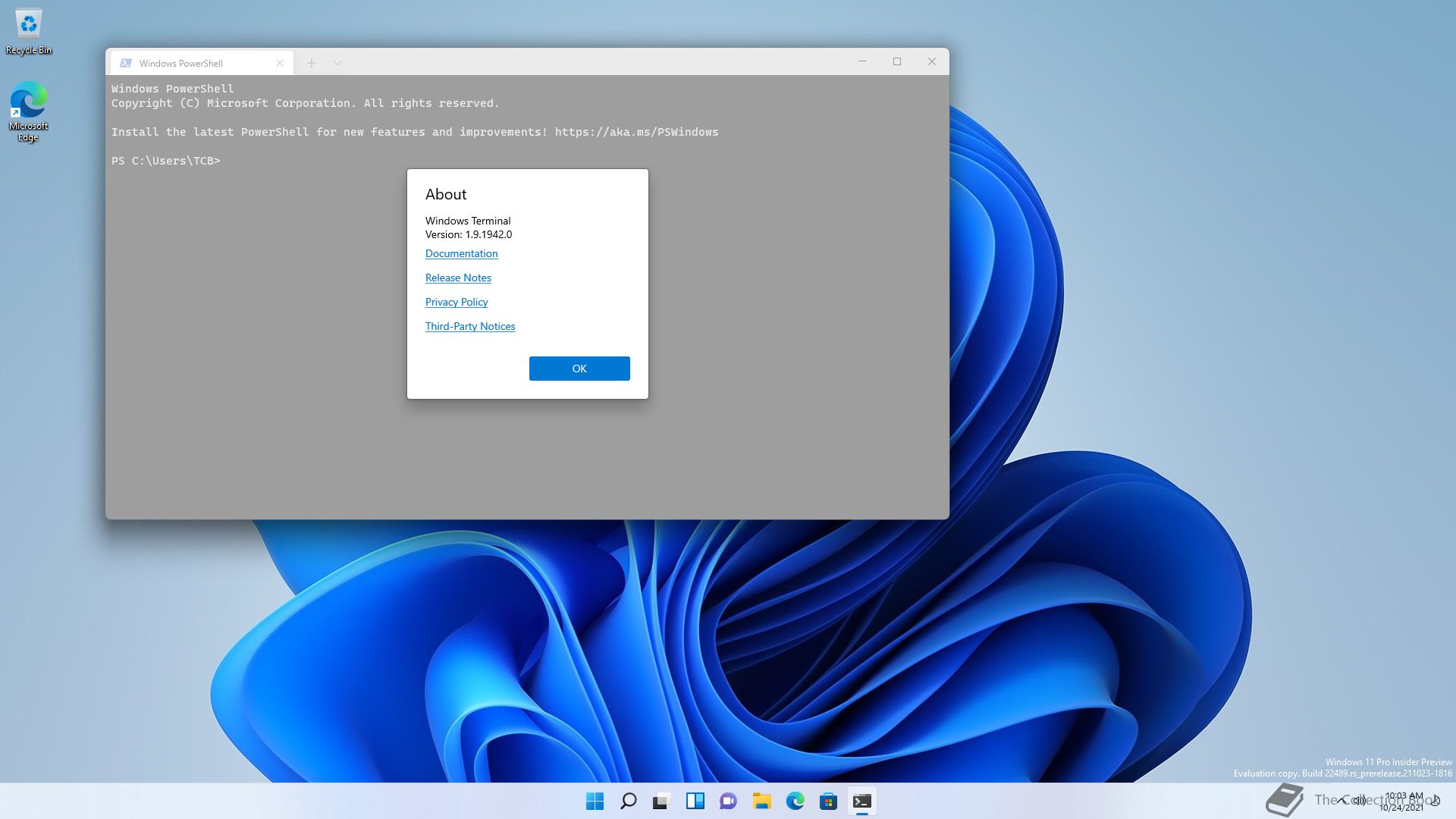Screen dimensions: 1456x819
Task: Open the Release Notes link
Action: pyautogui.click(x=458, y=278)
